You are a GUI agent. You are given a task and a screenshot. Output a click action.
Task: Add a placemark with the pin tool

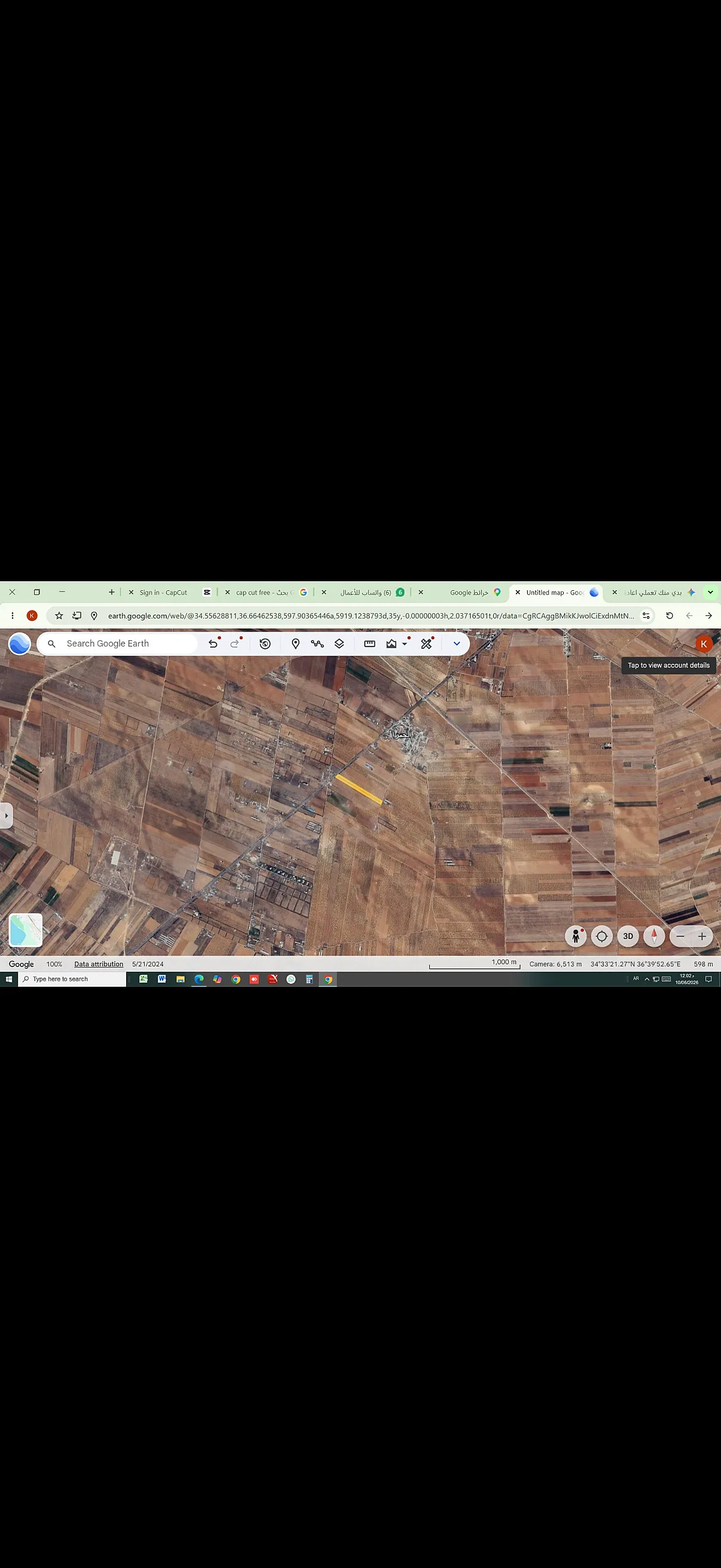pyautogui.click(x=296, y=643)
